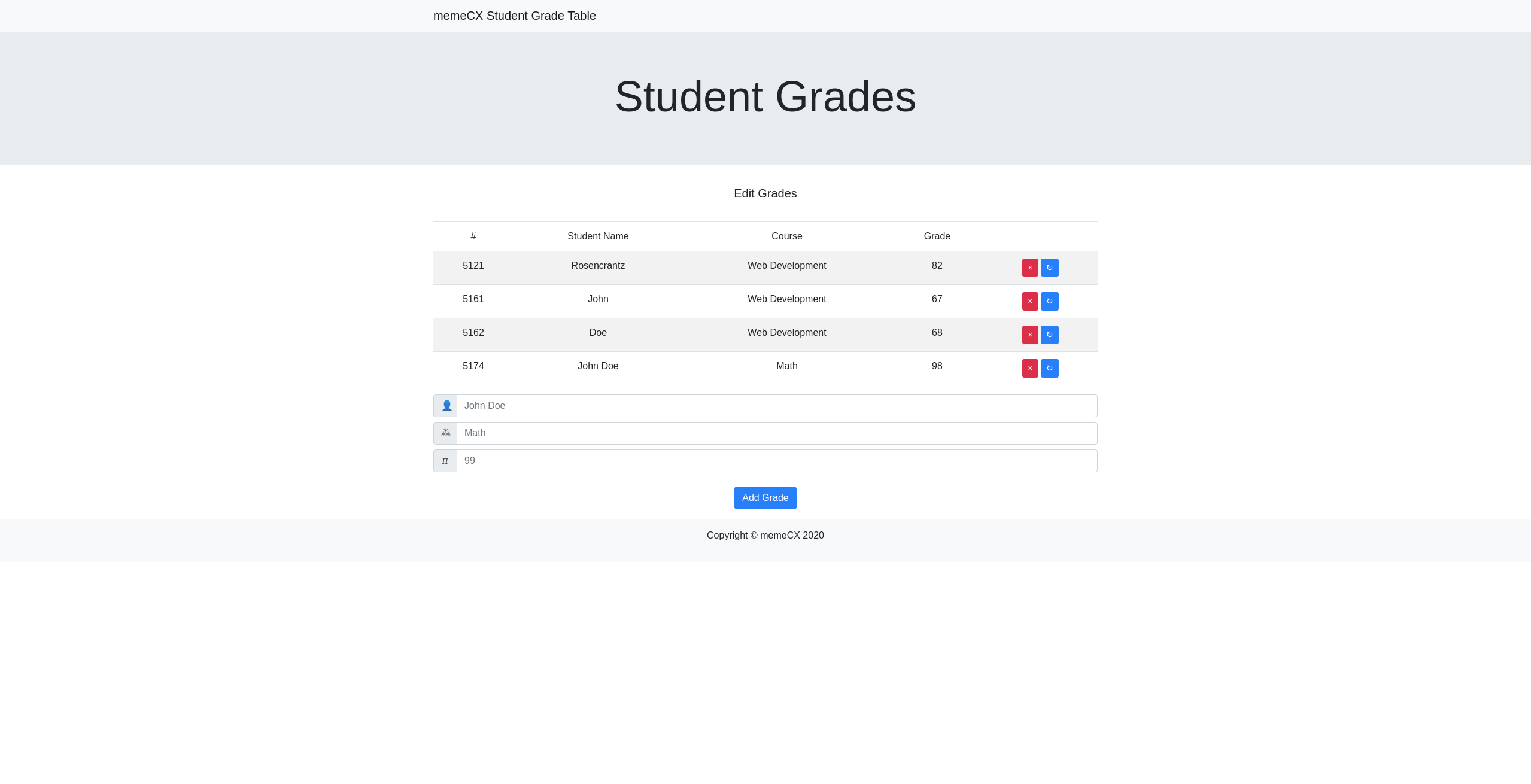1531x784 pixels.
Task: Click the Grade column header
Action: click(937, 236)
